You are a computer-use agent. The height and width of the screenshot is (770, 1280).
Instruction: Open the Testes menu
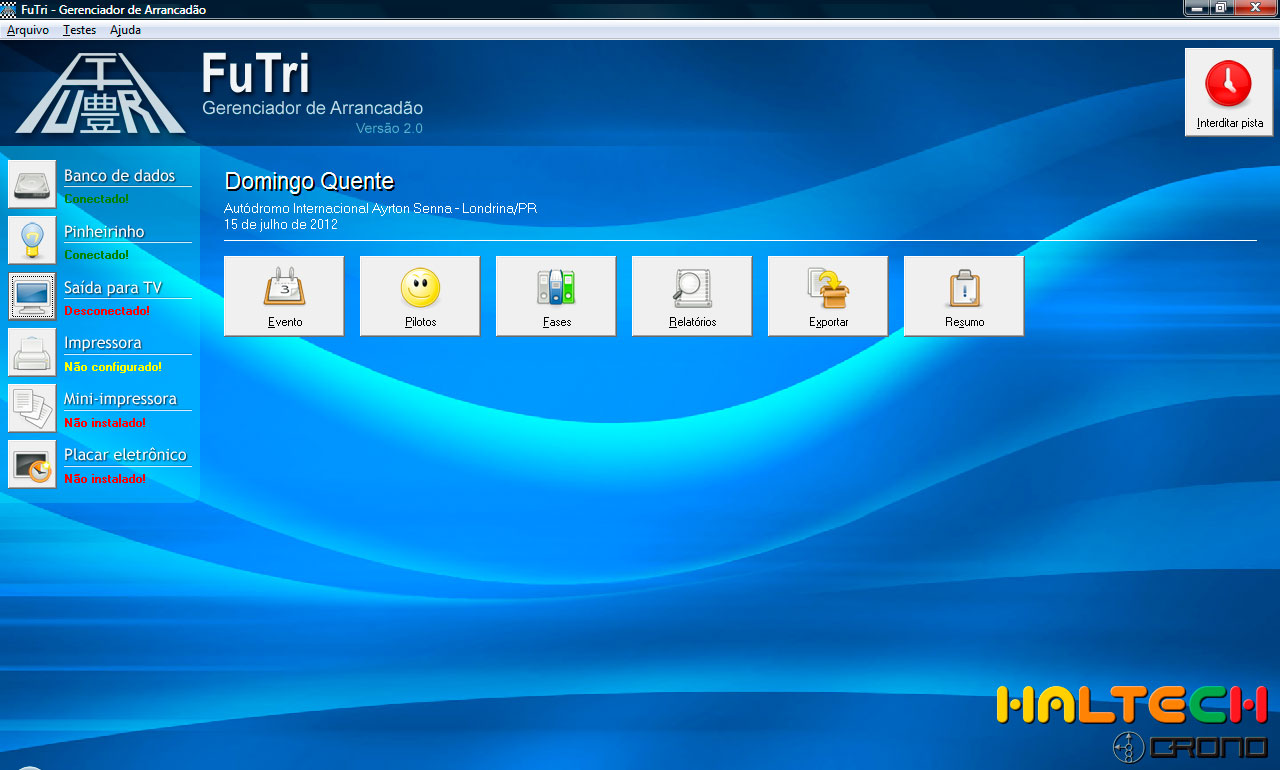pyautogui.click(x=79, y=30)
